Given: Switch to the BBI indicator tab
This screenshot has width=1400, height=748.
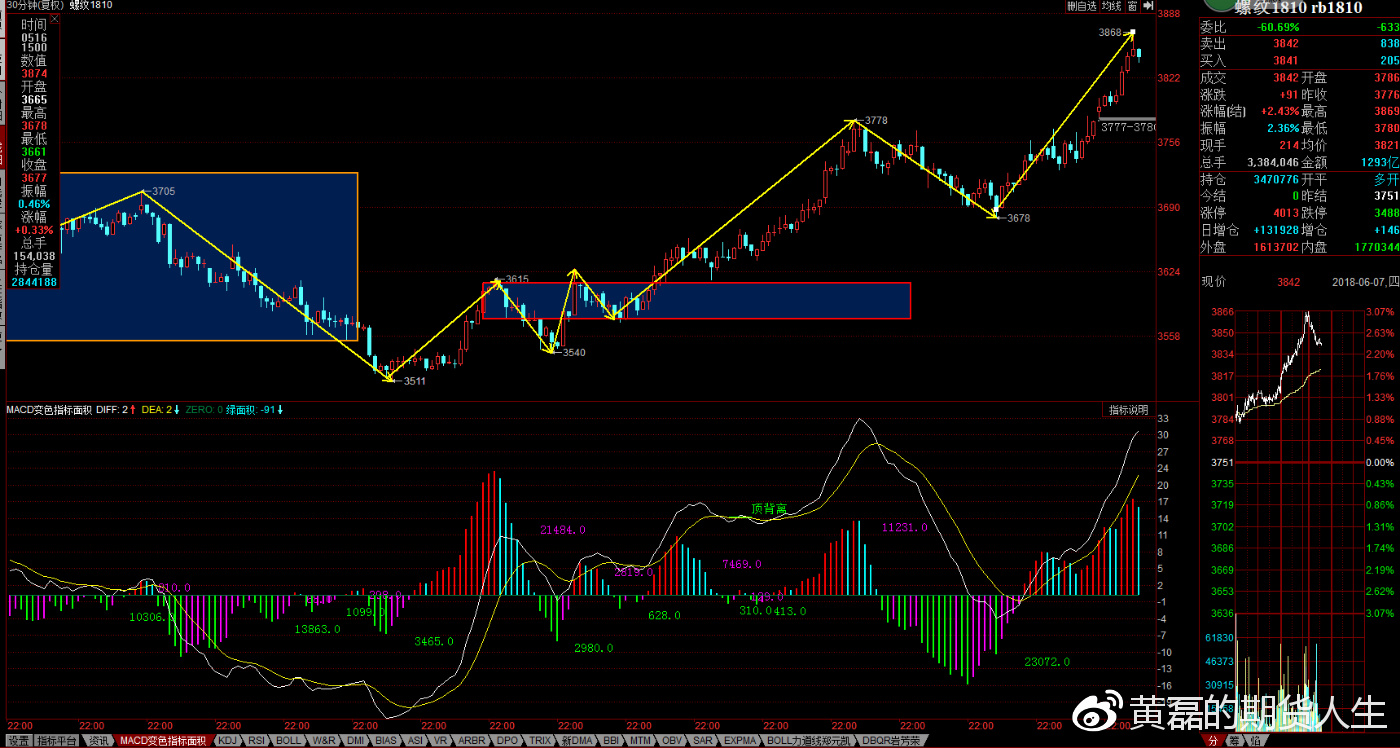Looking at the screenshot, I should (x=611, y=741).
